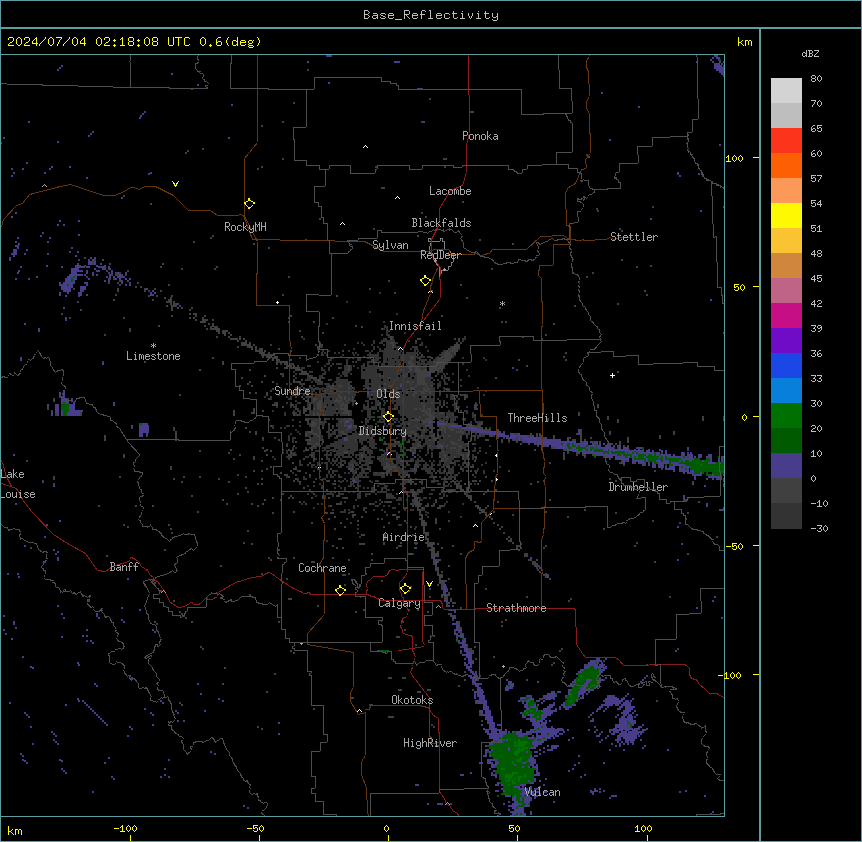
Task: Select the Didsbury label
Action: tap(383, 431)
